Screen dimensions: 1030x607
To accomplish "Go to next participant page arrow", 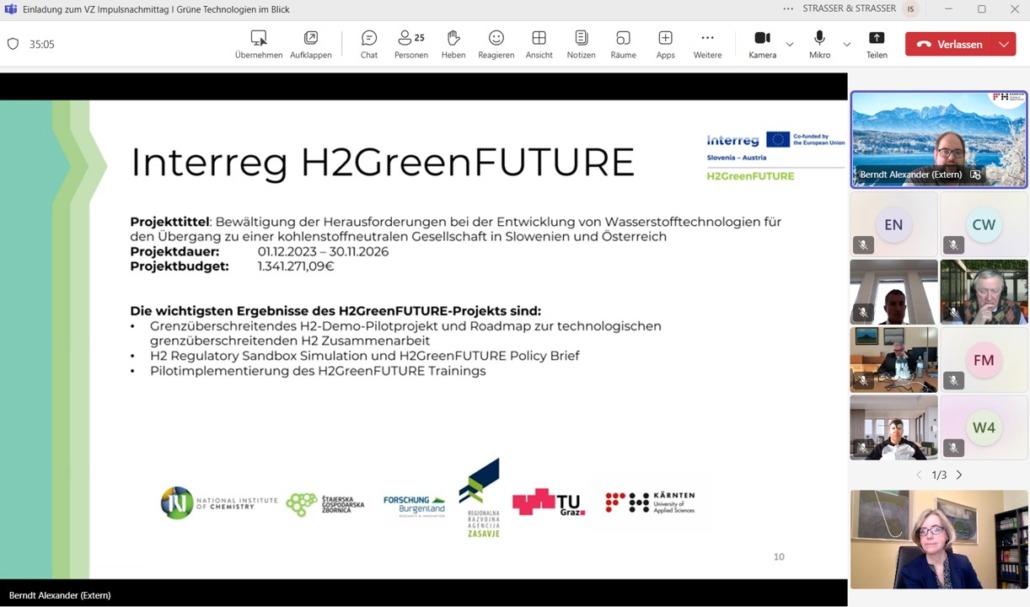I will pos(959,475).
